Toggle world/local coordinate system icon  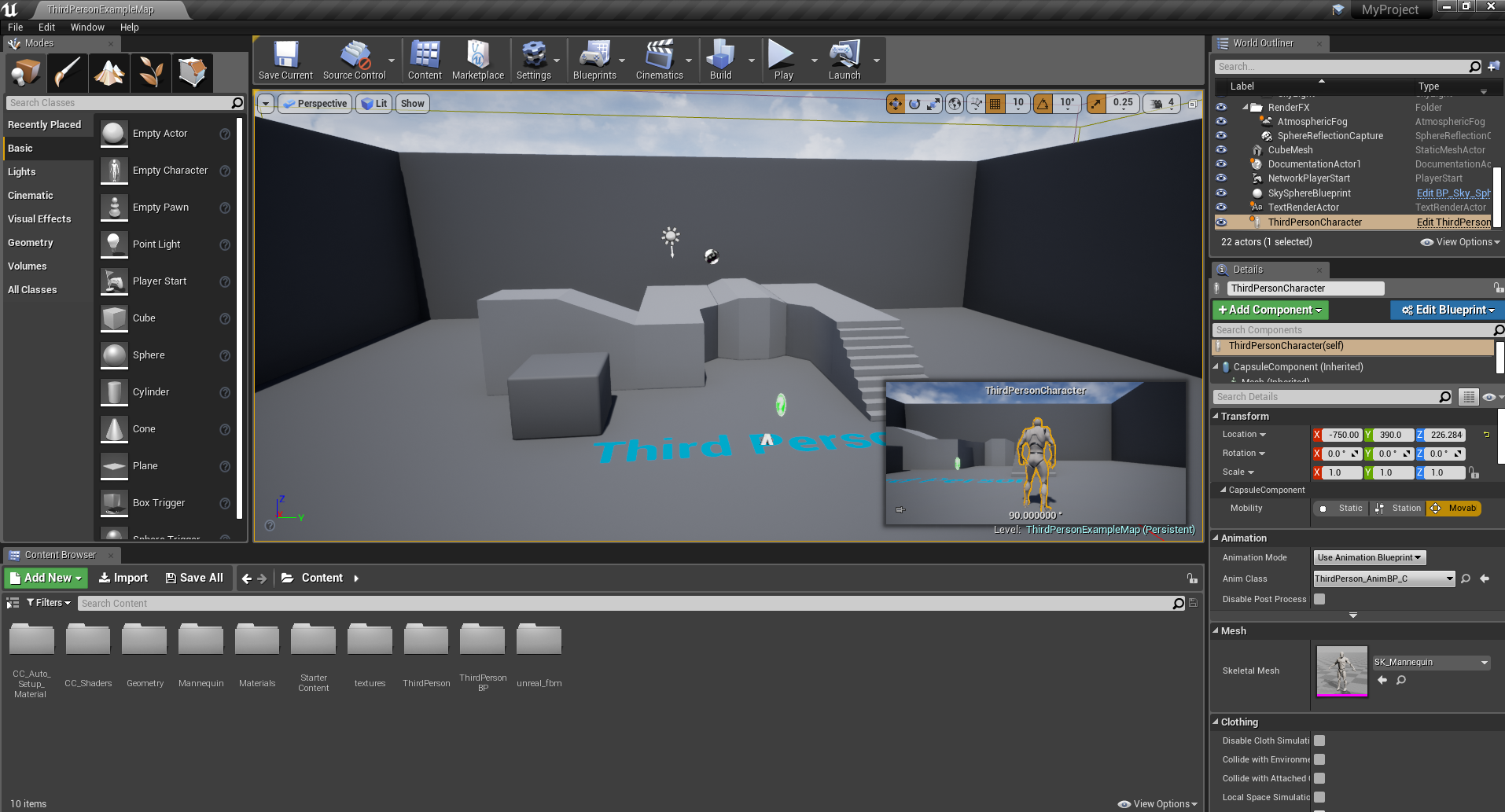(955, 104)
